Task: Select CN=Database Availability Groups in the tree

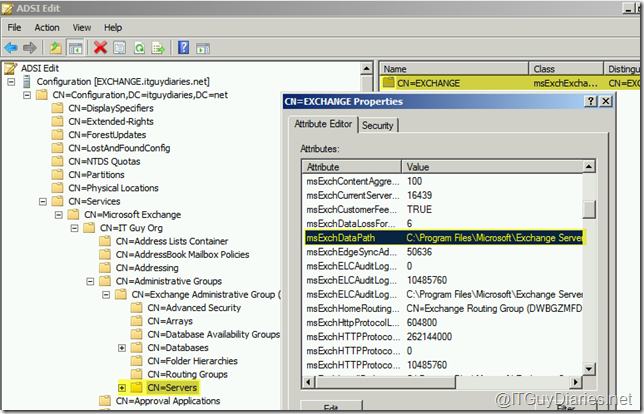Action: (x=214, y=334)
